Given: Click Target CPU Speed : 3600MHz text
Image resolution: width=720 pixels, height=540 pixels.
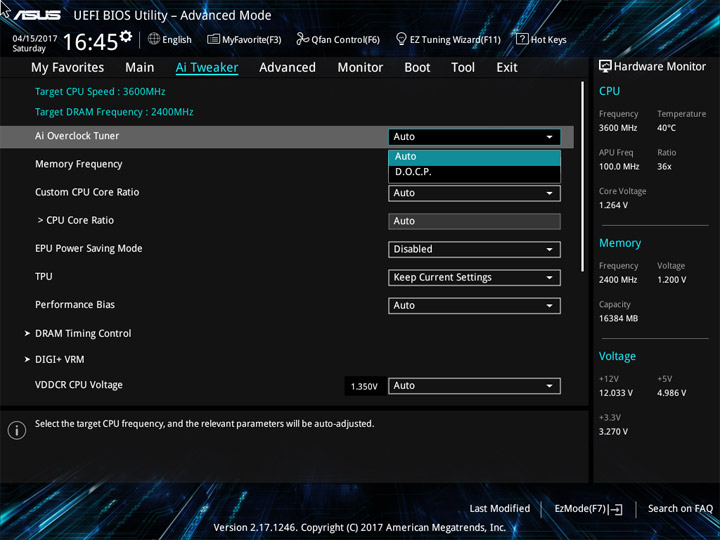Looking at the screenshot, I should pos(100,91).
